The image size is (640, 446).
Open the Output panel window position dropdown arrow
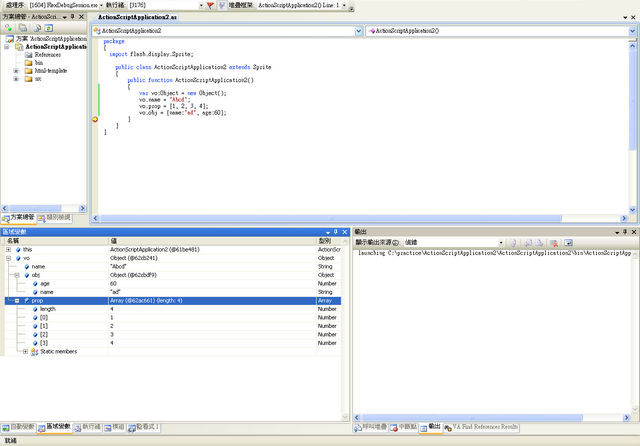[617, 232]
